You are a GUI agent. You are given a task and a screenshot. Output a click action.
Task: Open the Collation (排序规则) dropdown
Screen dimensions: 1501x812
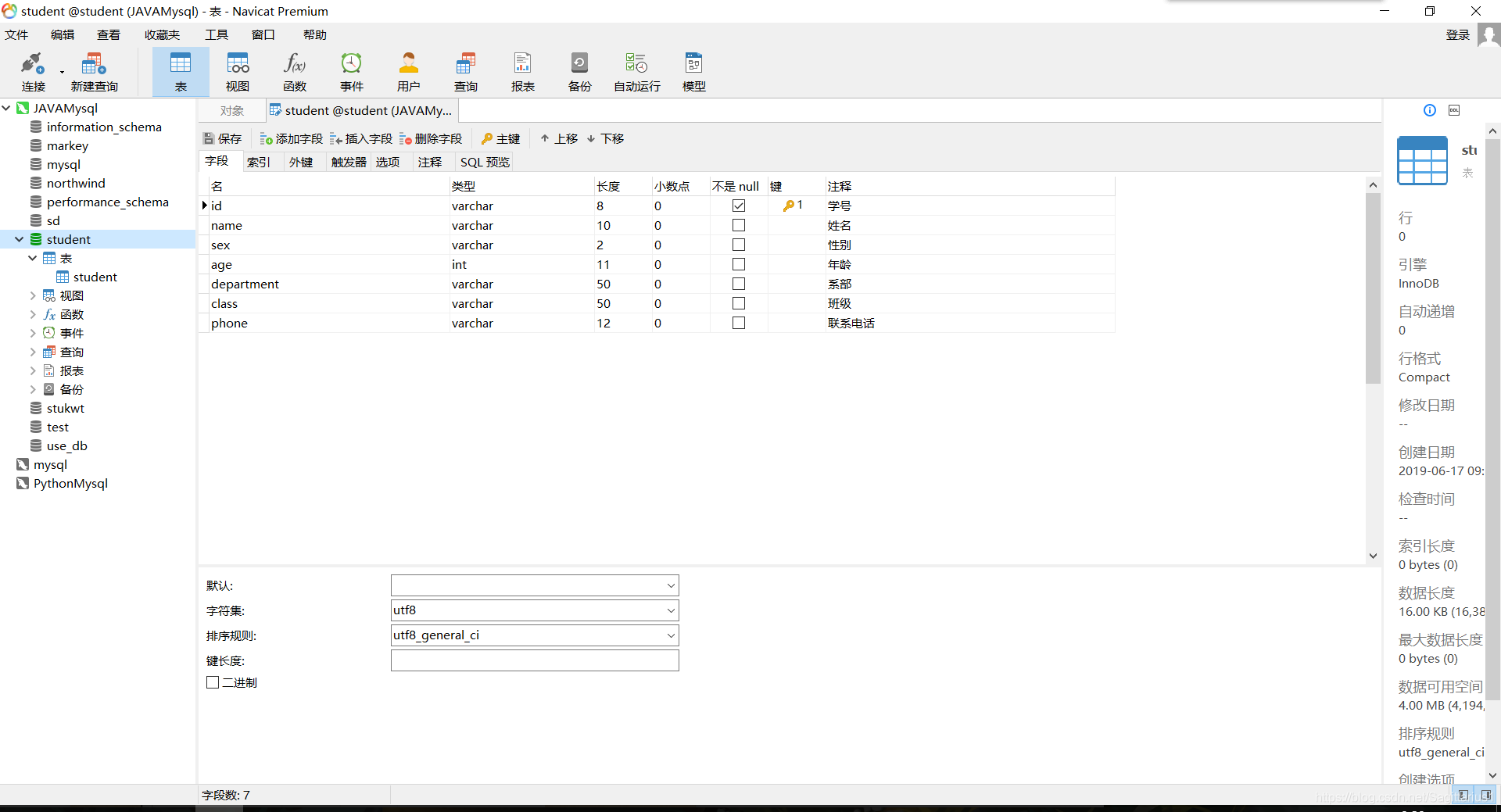point(671,635)
